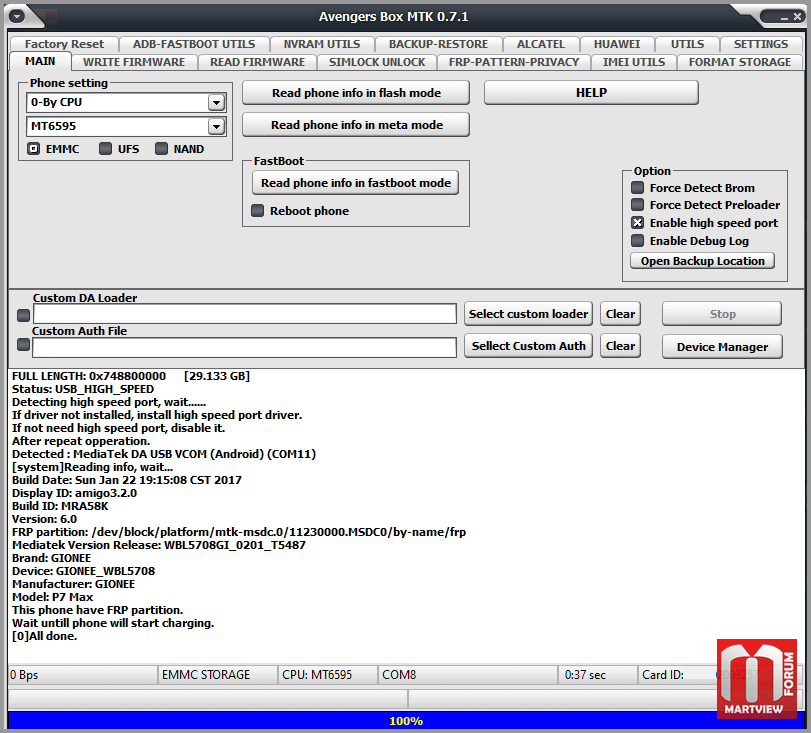Click 'Display ID: amigo3.2.0' log line

74,493
